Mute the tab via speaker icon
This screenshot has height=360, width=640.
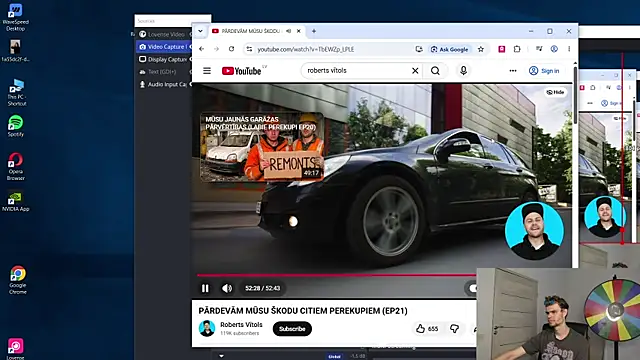point(289,31)
